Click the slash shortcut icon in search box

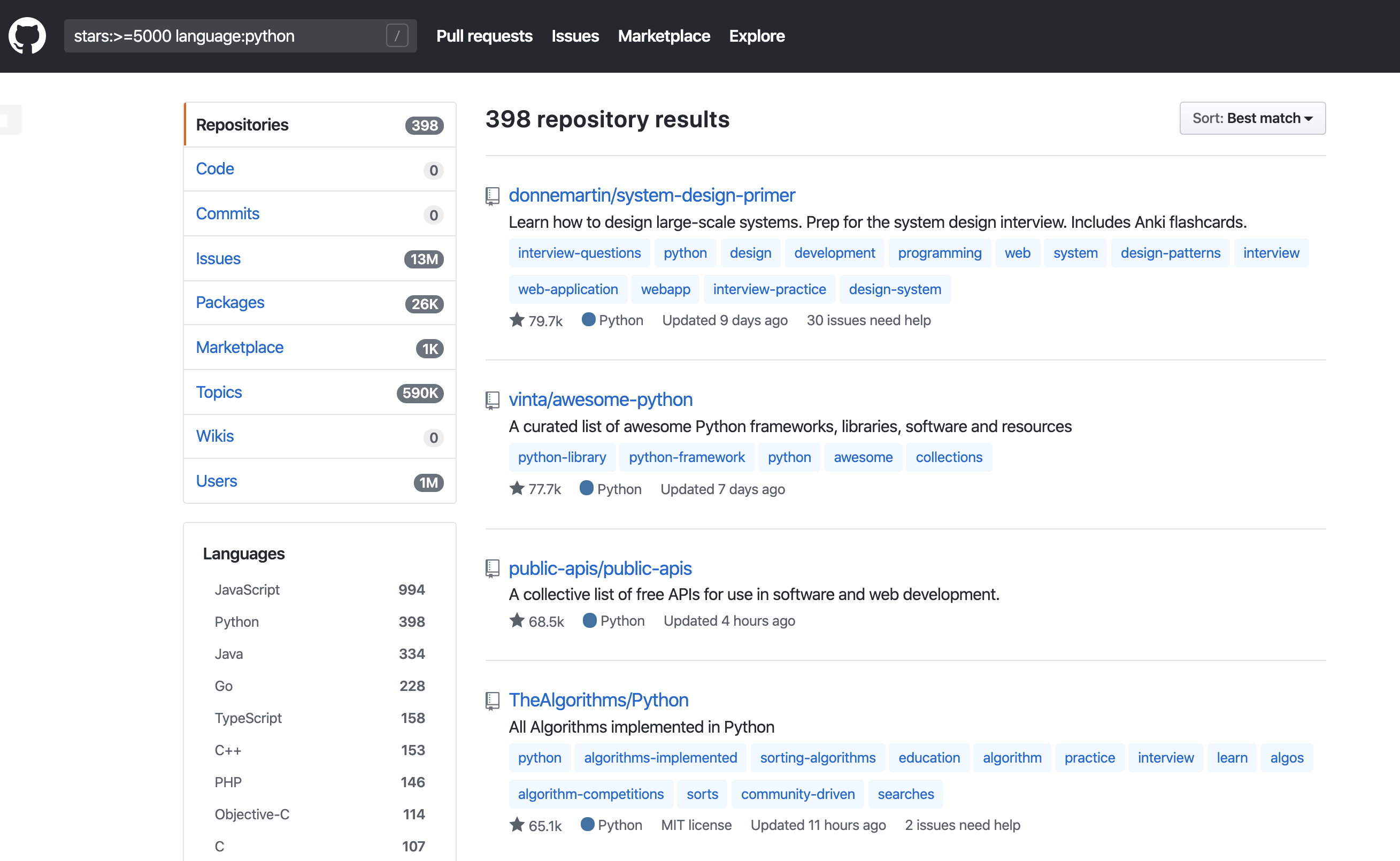click(x=397, y=36)
